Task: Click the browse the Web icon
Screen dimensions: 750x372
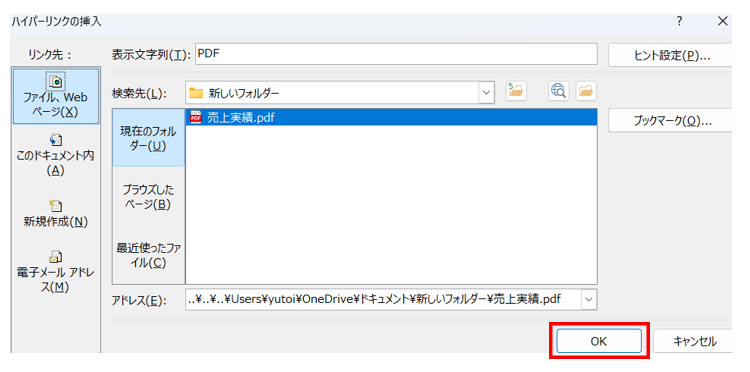Action: (558, 91)
